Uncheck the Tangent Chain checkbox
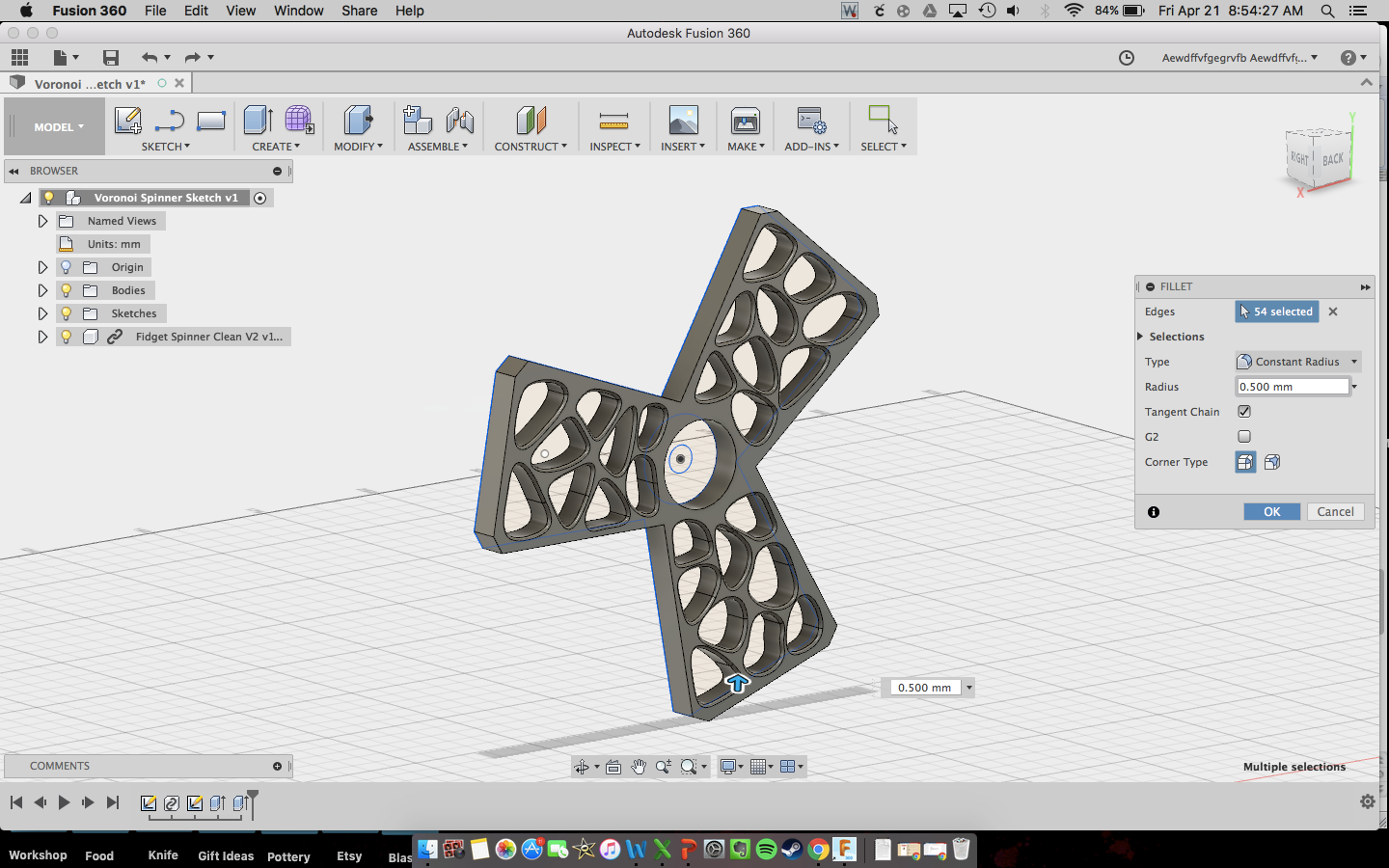 pos(1244,412)
